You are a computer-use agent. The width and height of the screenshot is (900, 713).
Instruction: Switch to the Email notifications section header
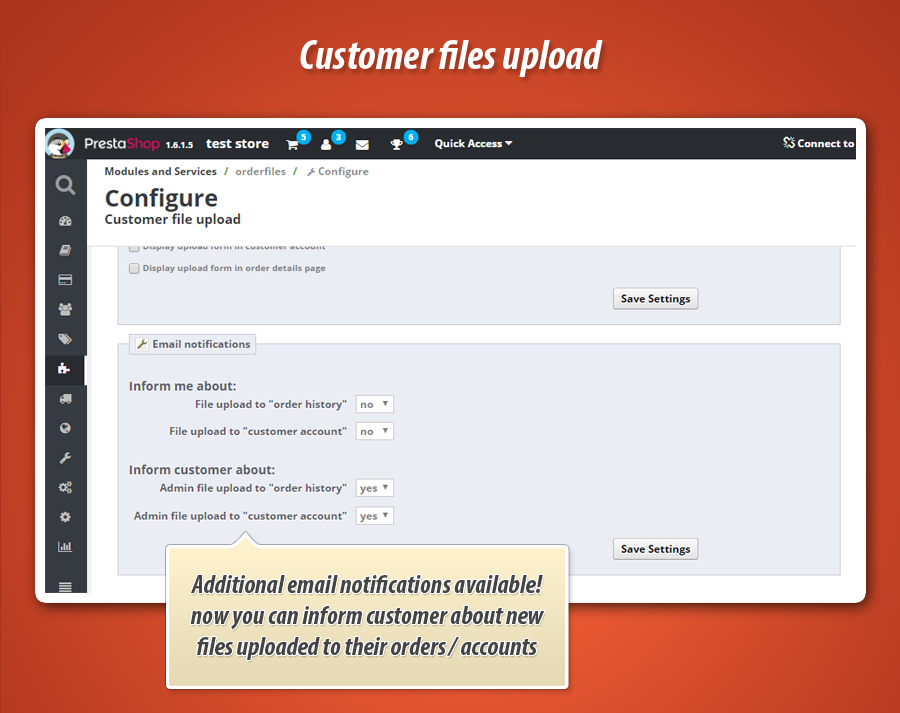(192, 343)
